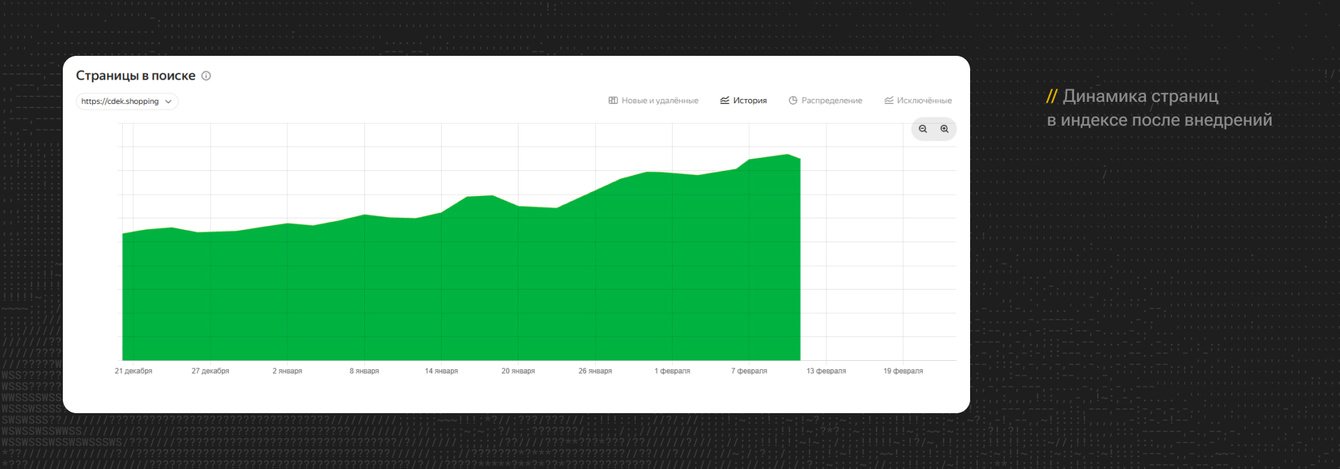The image size is (1340, 469).
Task: Zoom in the chart with plus magnifier
Action: (x=944, y=129)
